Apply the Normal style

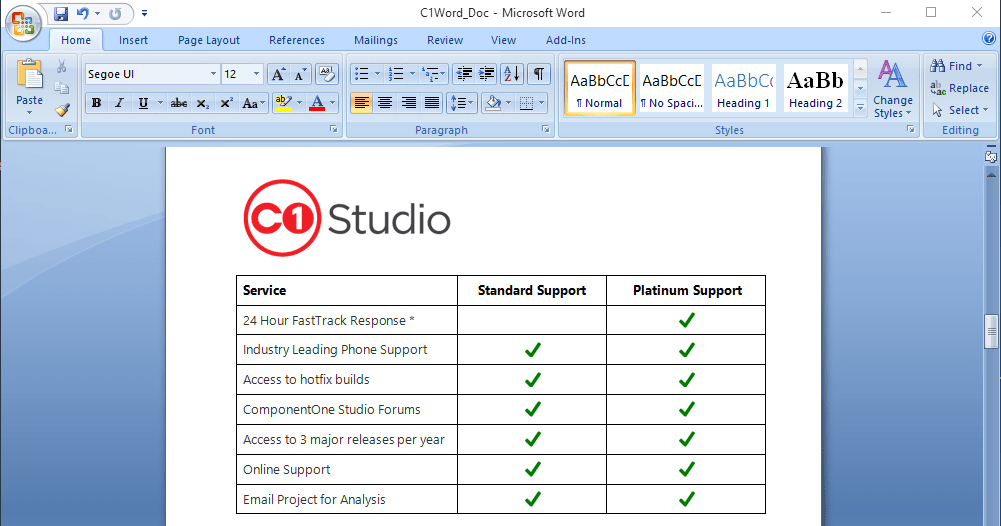(599, 89)
